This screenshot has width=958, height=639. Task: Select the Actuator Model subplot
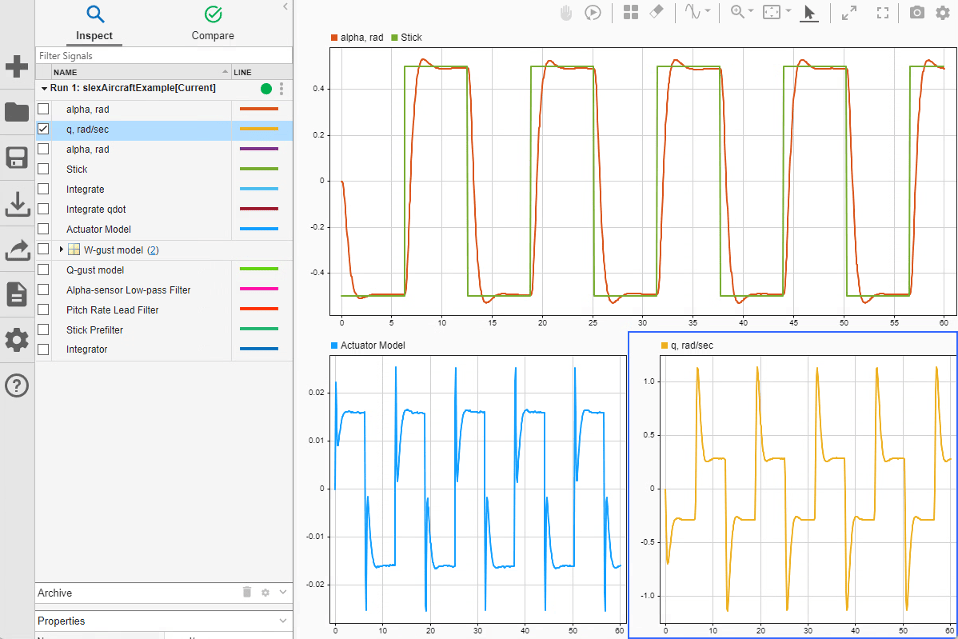(x=477, y=489)
